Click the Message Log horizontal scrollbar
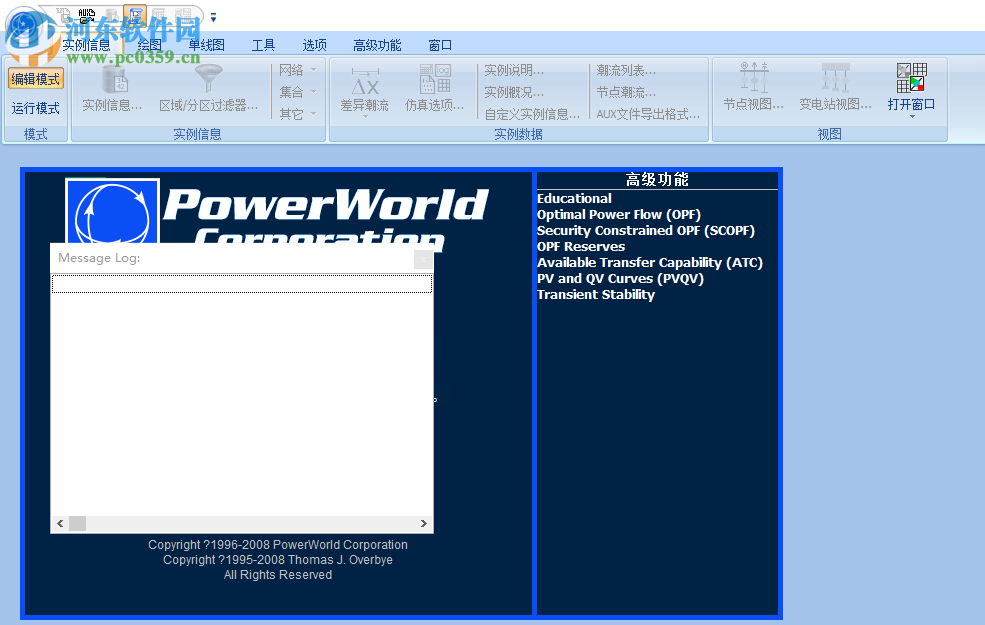The image size is (985, 625). [240, 522]
